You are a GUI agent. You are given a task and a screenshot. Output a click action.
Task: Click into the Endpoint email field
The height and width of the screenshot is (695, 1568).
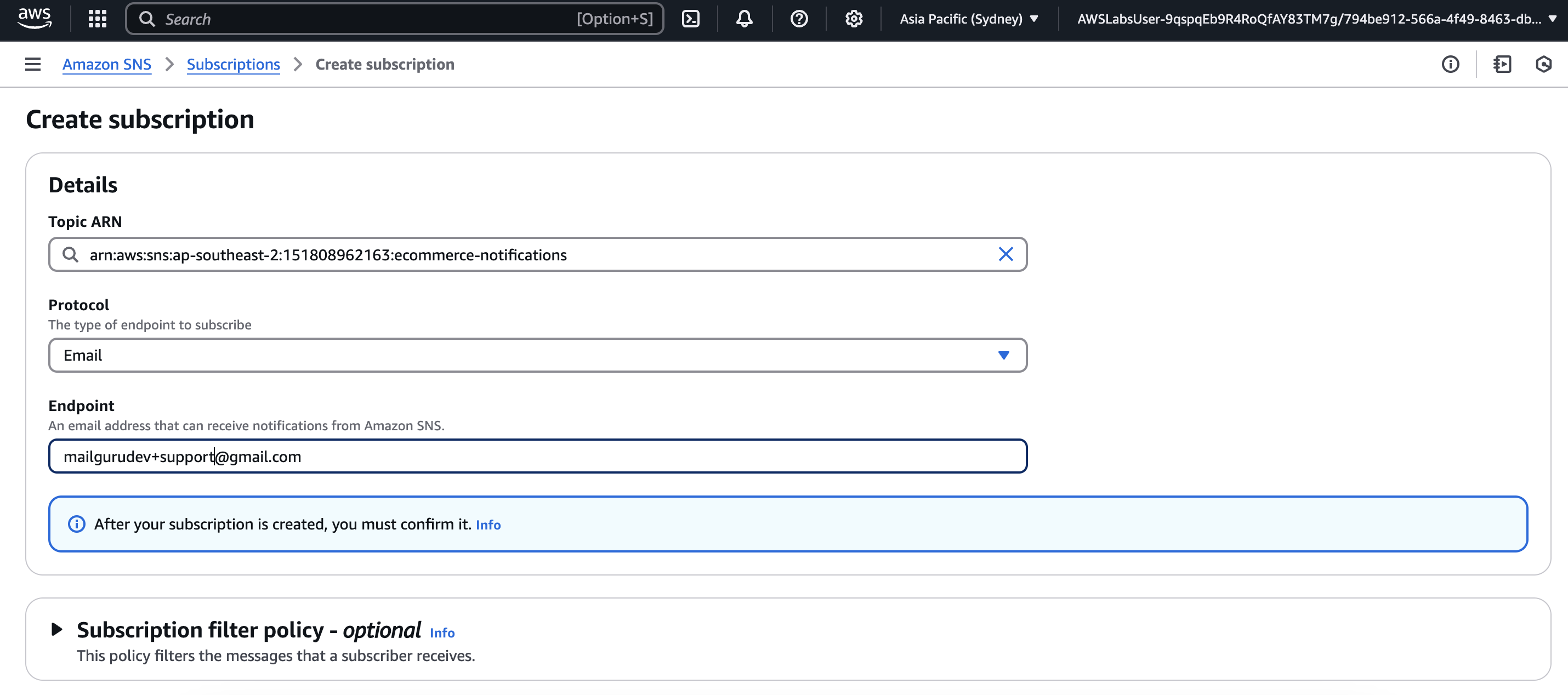(x=537, y=457)
